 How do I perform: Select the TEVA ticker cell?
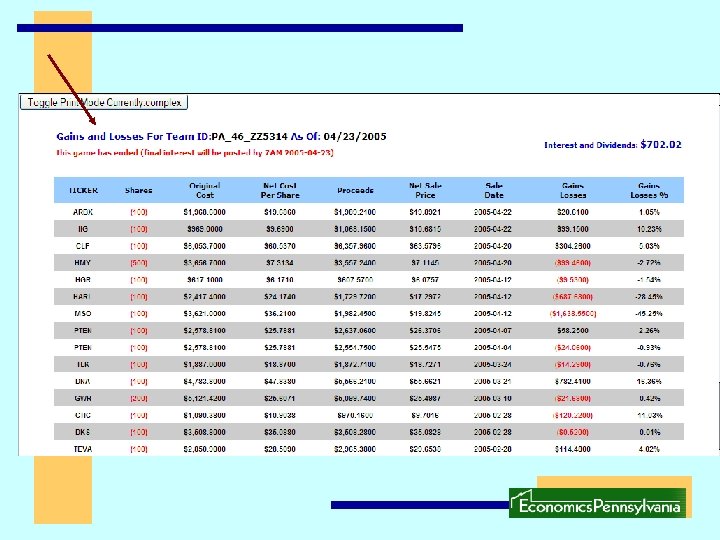pyautogui.click(x=83, y=449)
